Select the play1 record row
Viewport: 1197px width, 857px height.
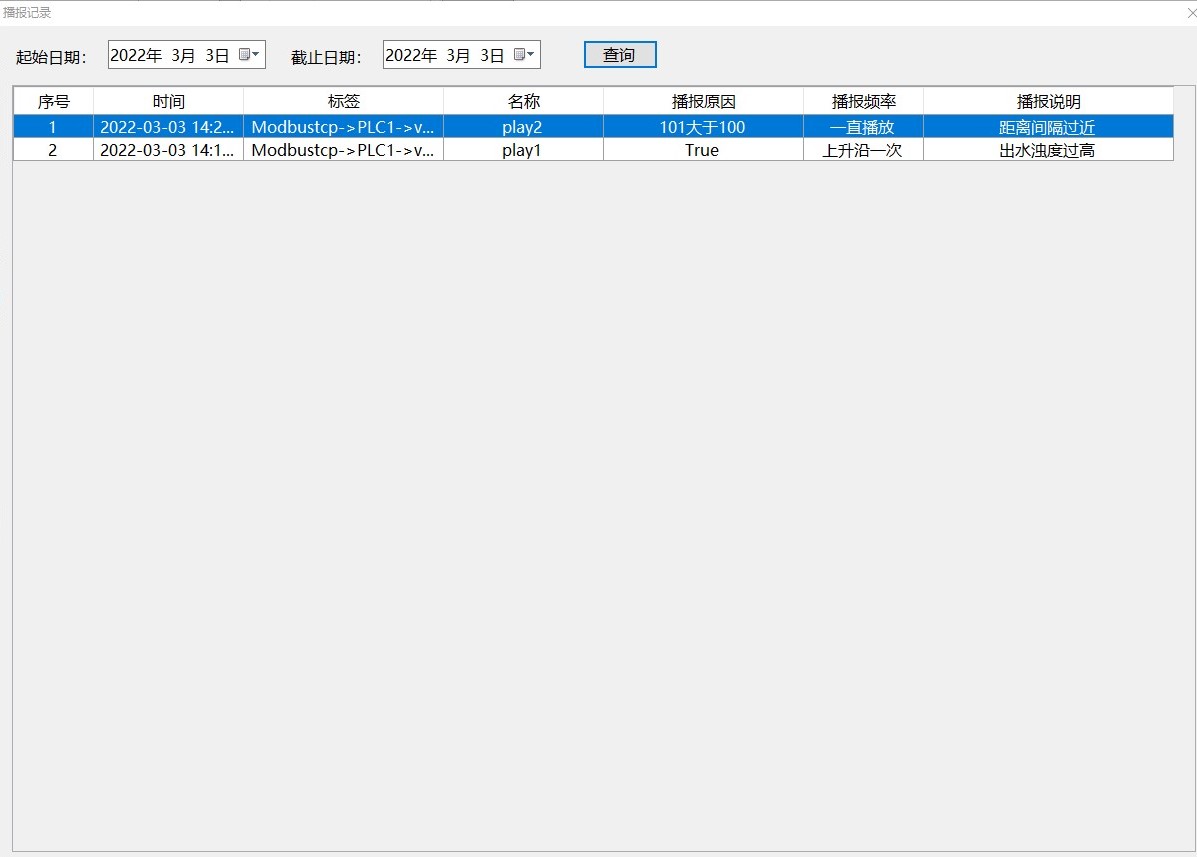click(x=522, y=150)
